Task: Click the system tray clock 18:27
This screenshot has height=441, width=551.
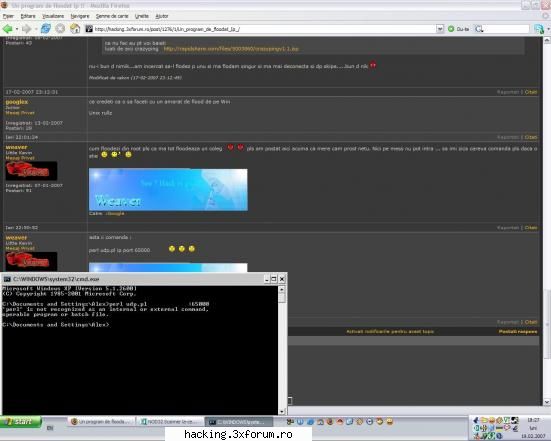Action: pyautogui.click(x=533, y=420)
